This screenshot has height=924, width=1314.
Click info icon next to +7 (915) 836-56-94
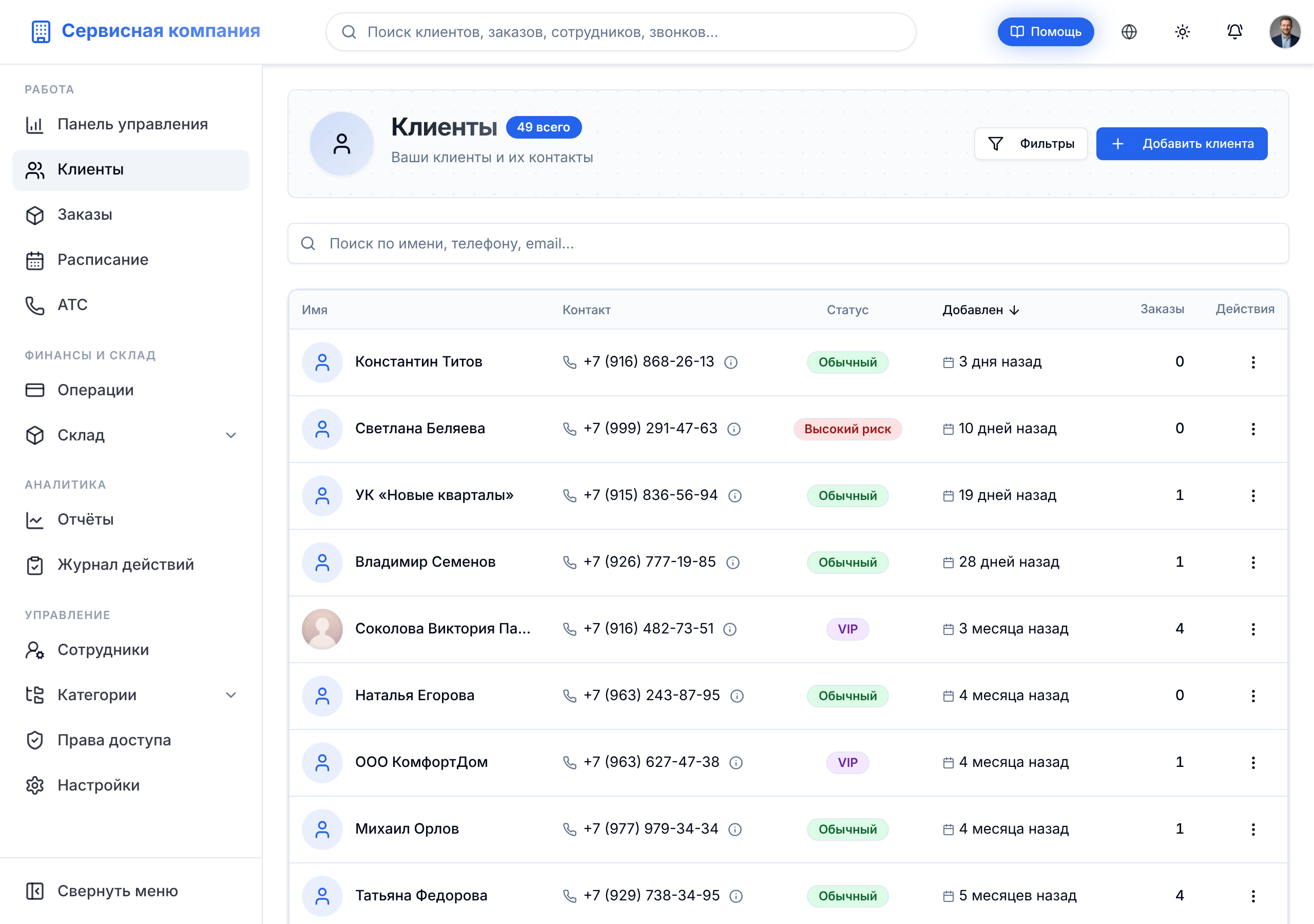point(735,496)
